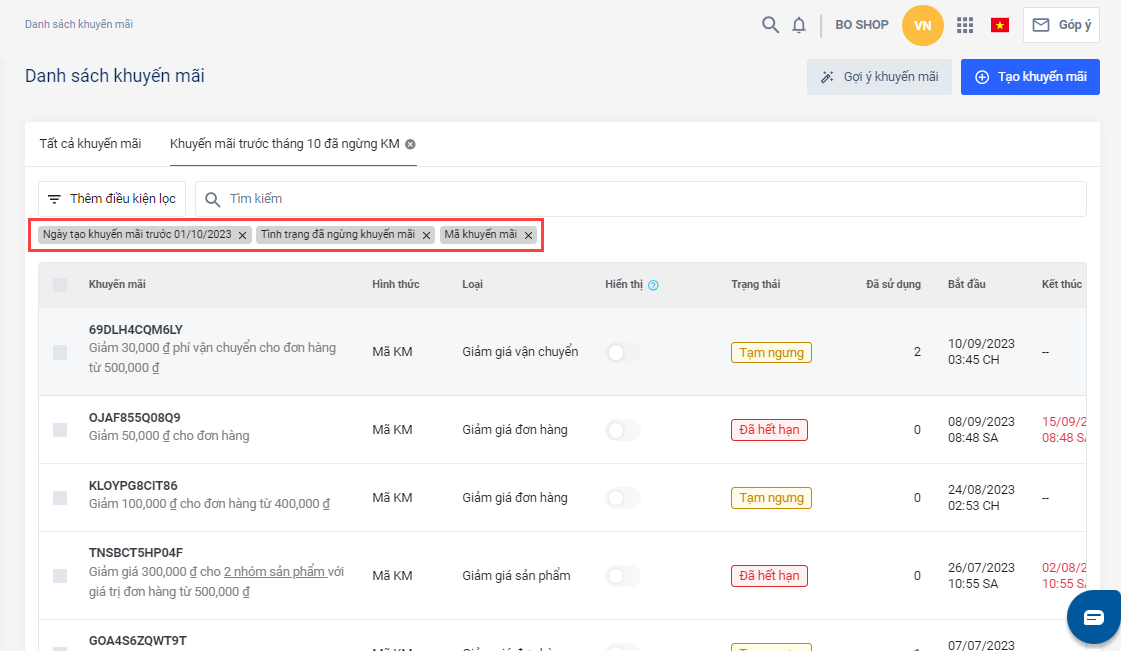The image size is (1121, 651).
Task: Switch to 'Tất cả khuyến mãi' tab
Action: coord(90,144)
